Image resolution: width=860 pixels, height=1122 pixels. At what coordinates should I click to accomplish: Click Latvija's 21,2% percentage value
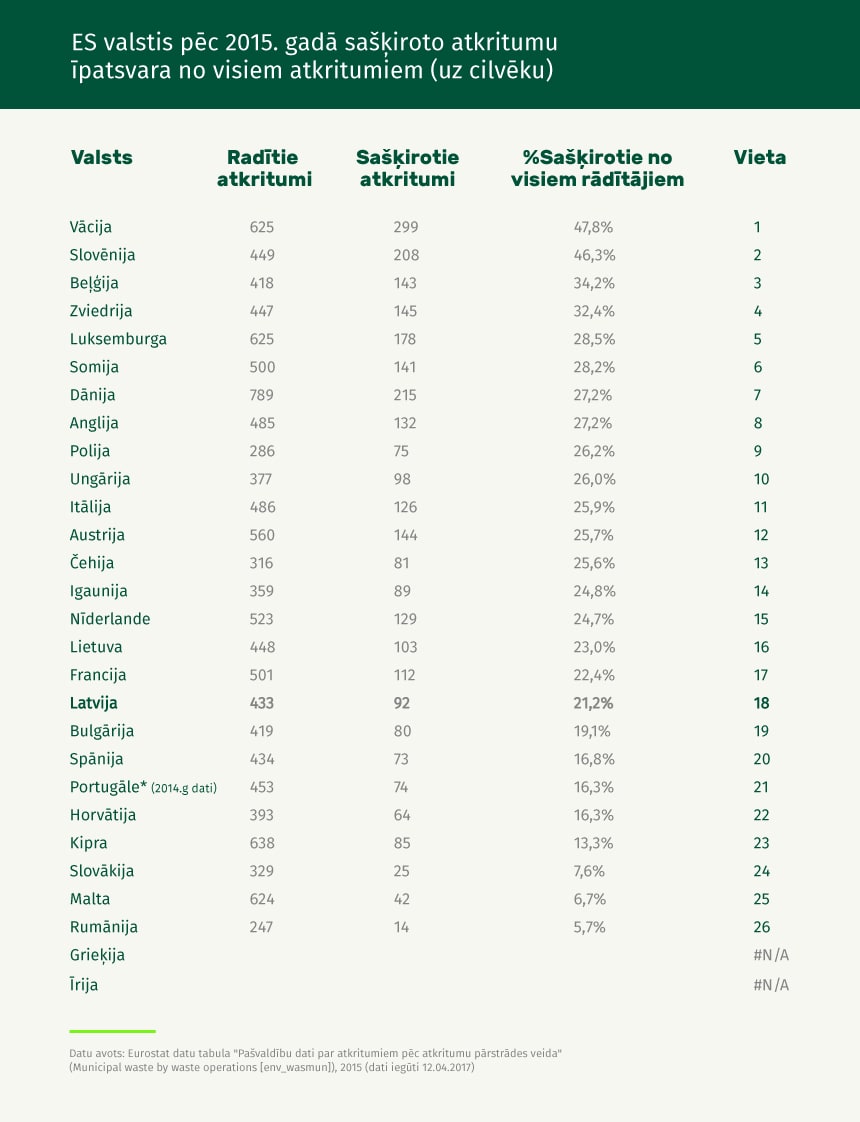tap(593, 703)
